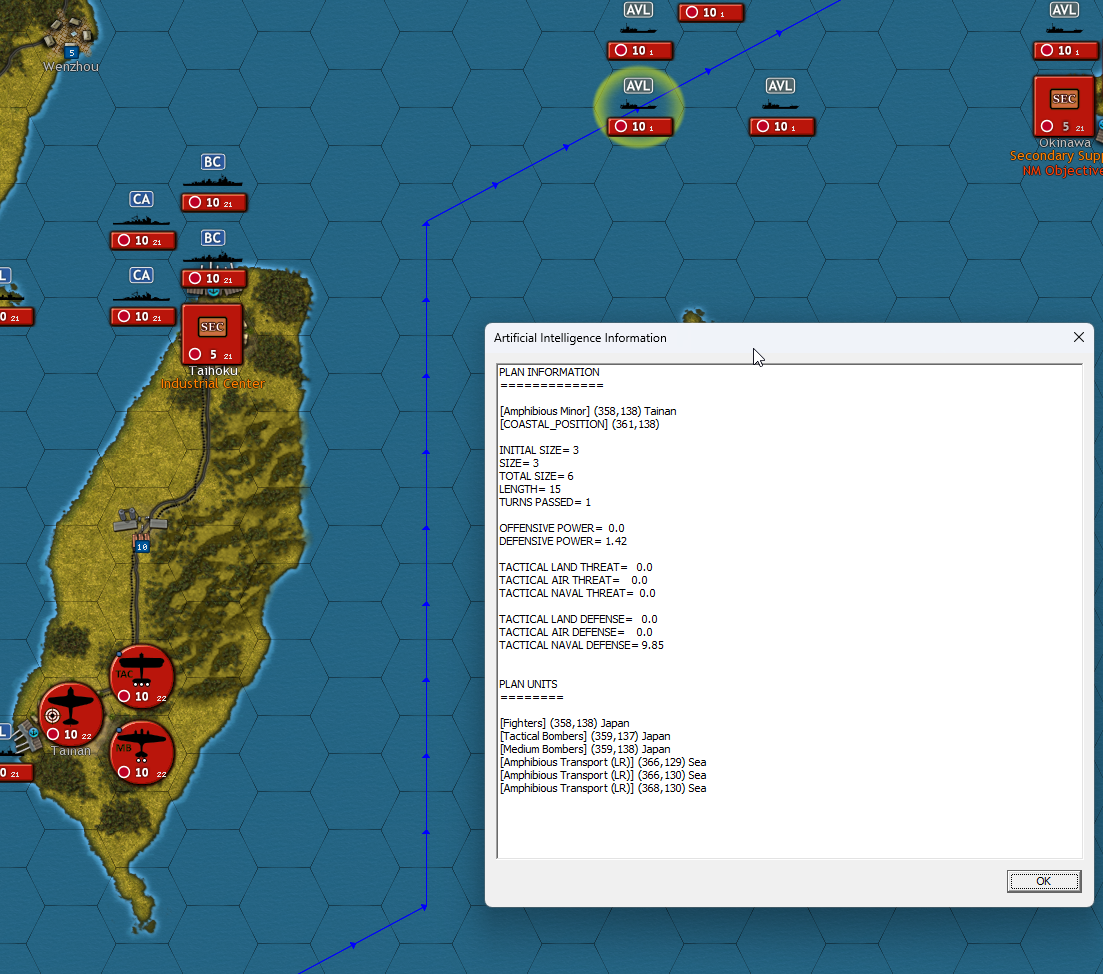Select the AVL carrier at the top center
Image resolution: width=1103 pixels, height=974 pixels.
click(637, 10)
